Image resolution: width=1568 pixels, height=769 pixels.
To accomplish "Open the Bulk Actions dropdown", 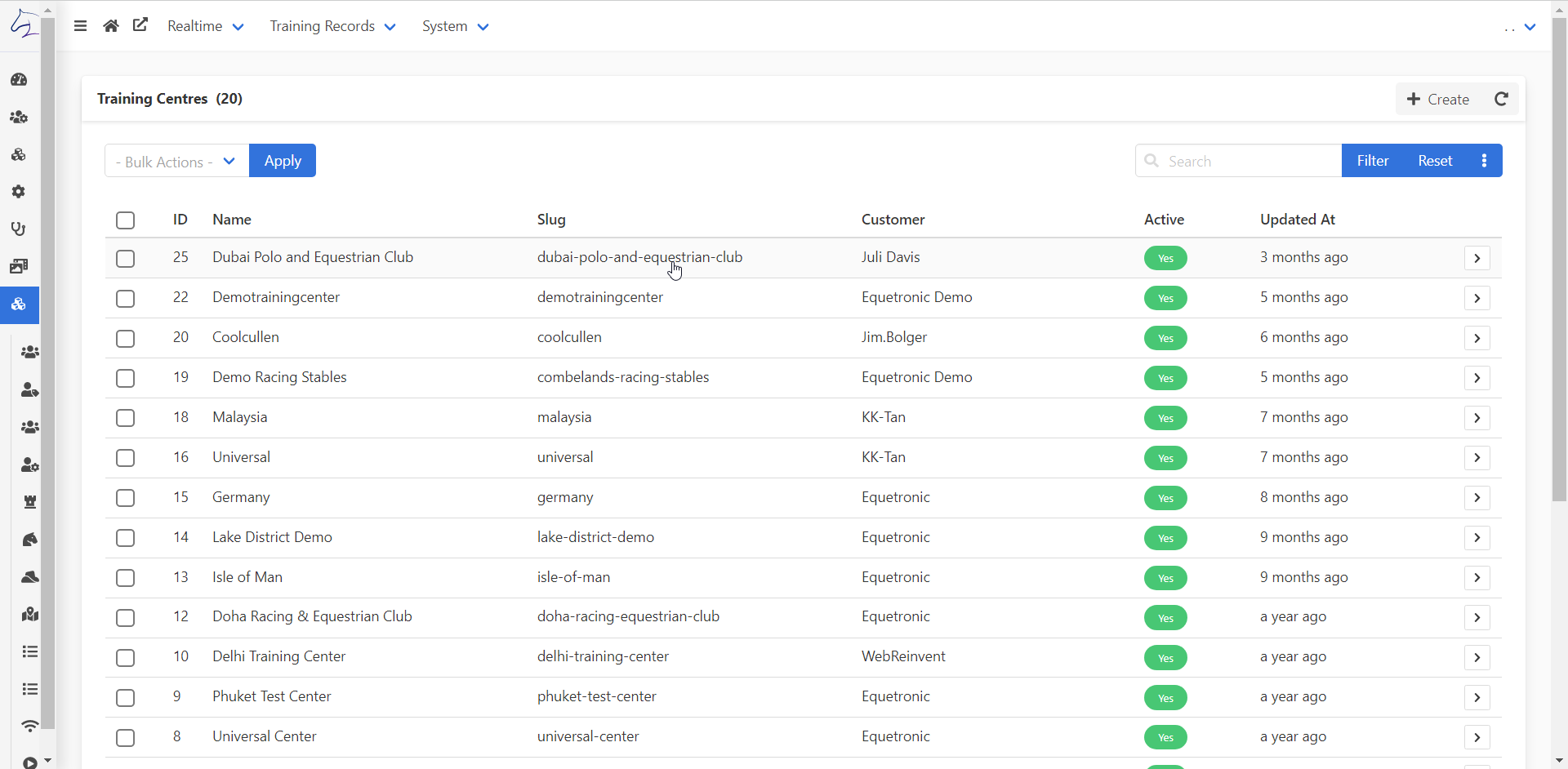I will tap(175, 161).
